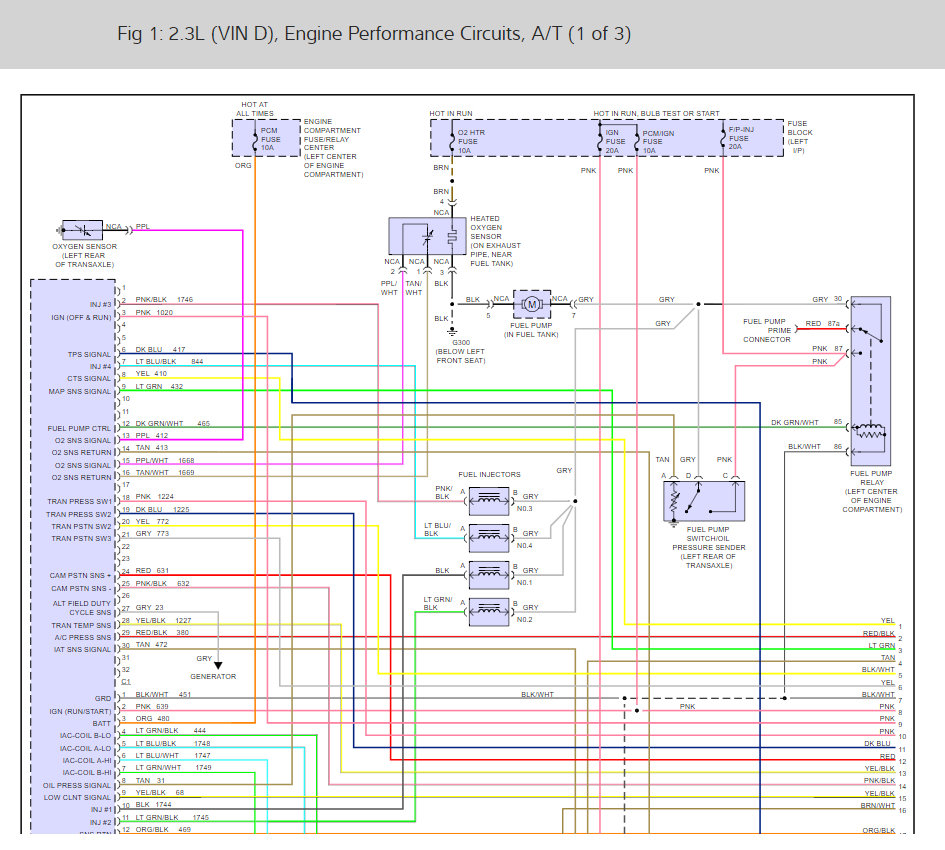Click the 'FUEL PUMP CTRL' pin label
Viewport: 945px width, 850px height.
tap(79, 429)
